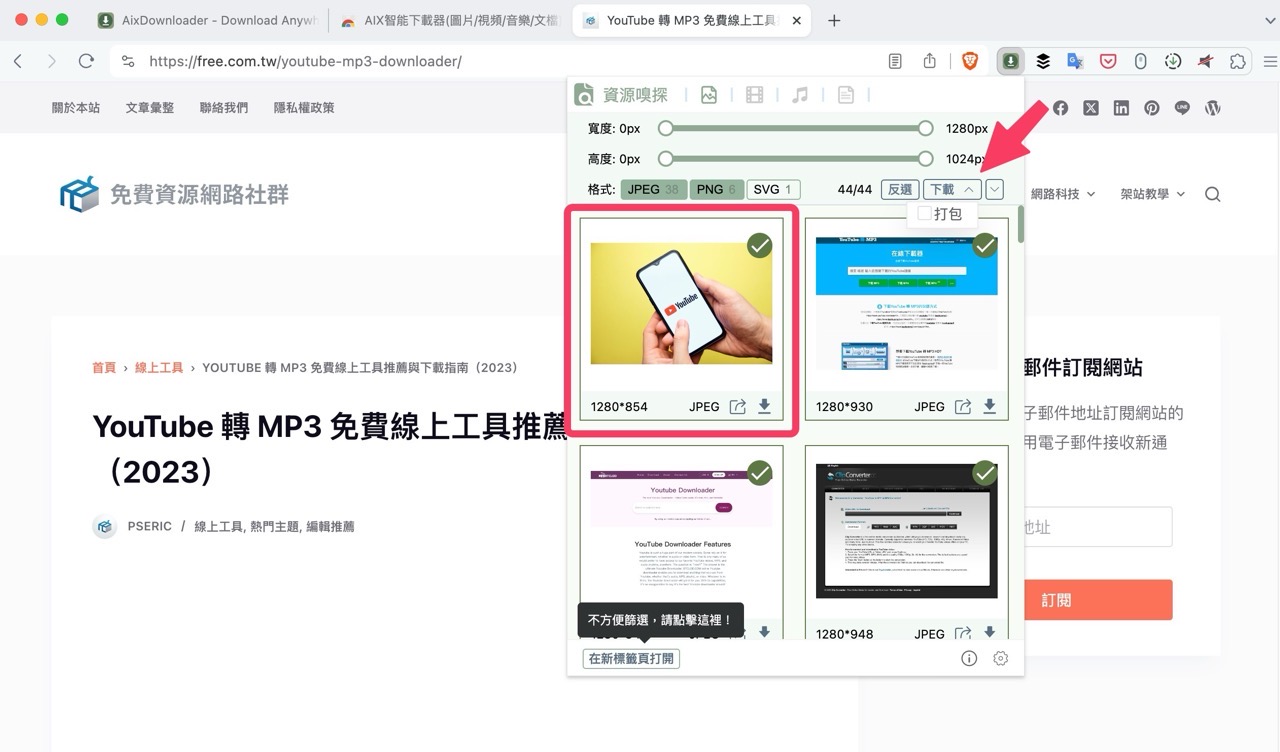Open a new browser tab

point(834,20)
